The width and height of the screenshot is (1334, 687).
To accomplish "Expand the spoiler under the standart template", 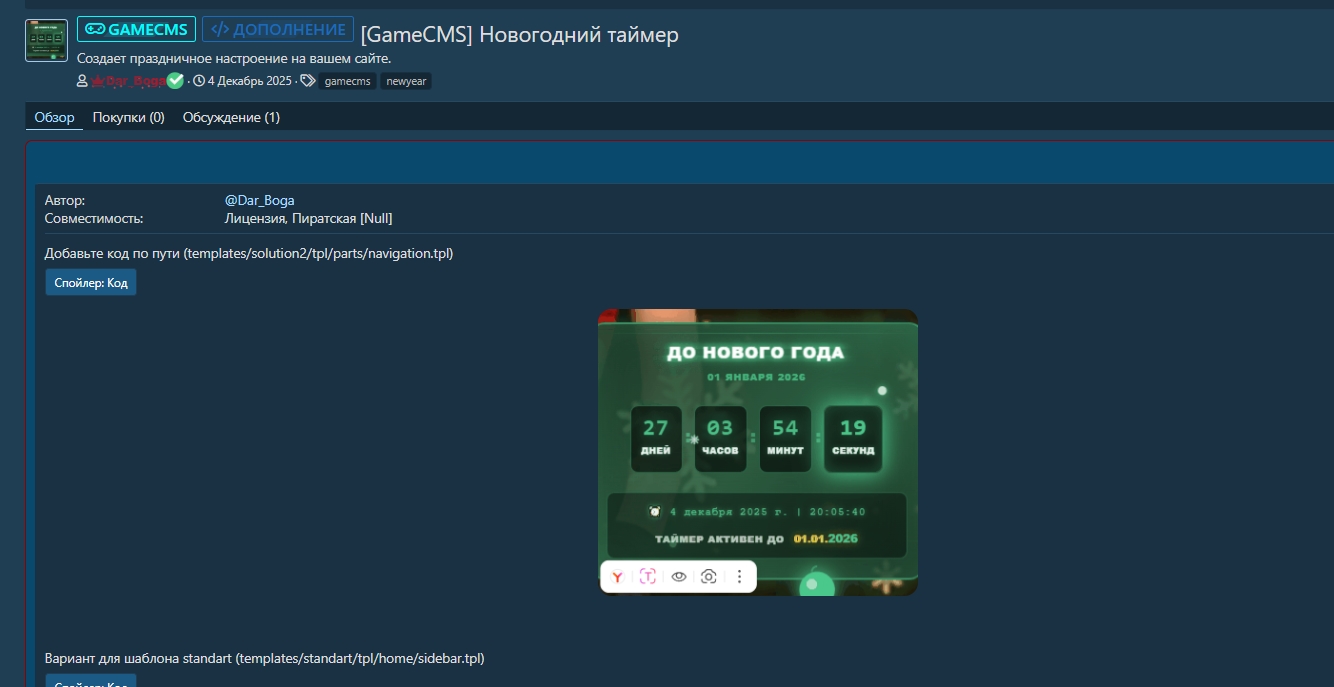I will (x=91, y=681).
